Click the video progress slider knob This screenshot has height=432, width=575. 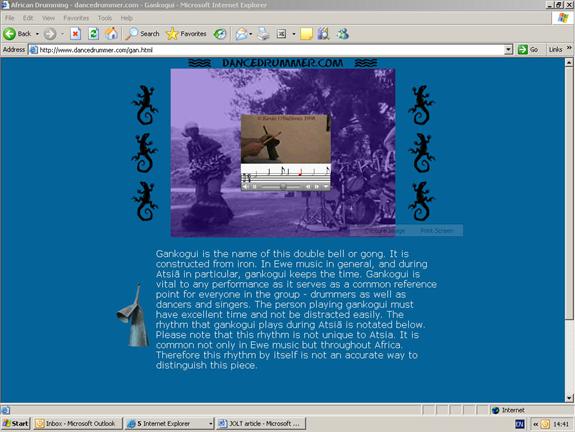[x=283, y=187]
